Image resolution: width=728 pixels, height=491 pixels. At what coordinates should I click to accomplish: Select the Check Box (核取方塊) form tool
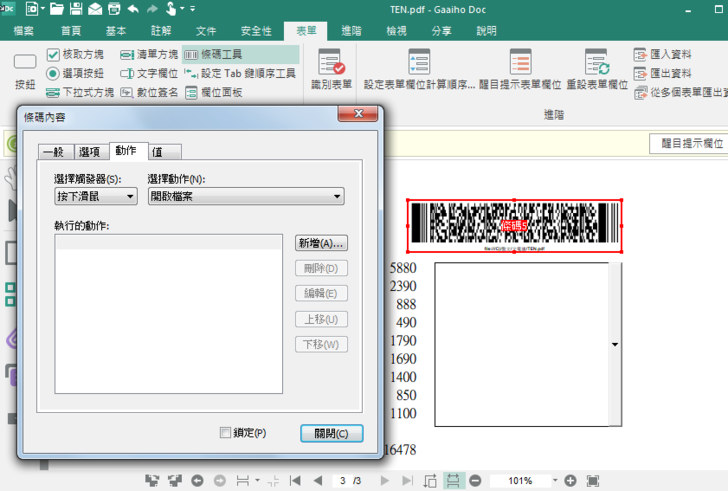(75, 54)
